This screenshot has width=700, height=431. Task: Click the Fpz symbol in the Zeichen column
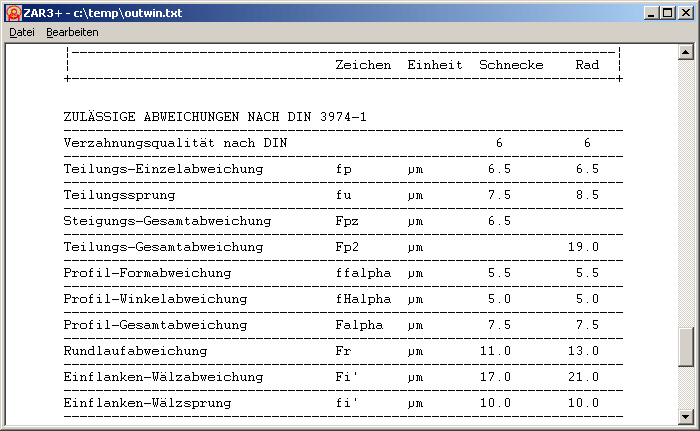[x=347, y=221]
